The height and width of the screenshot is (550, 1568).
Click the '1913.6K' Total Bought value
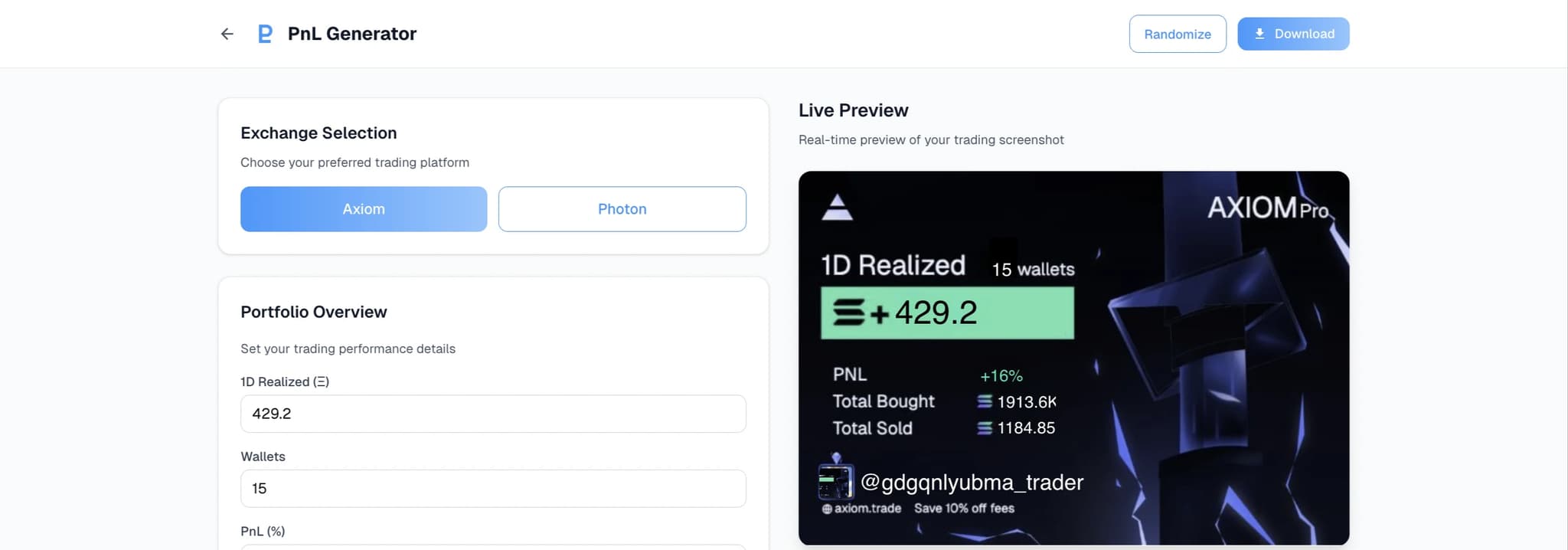click(x=1027, y=402)
